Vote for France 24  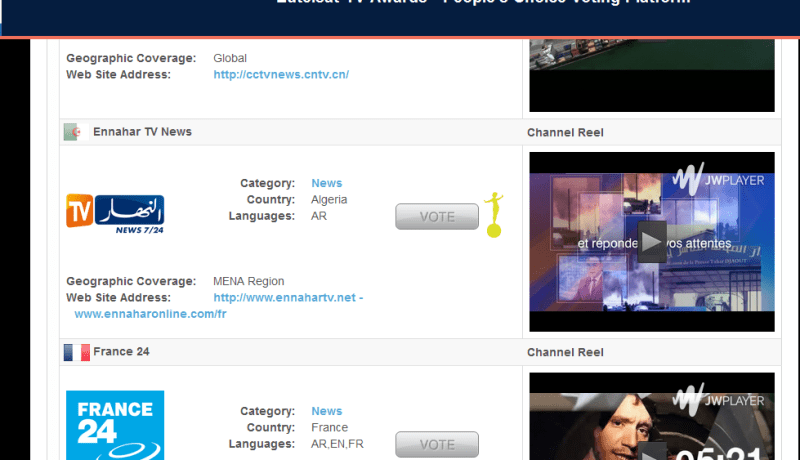437,445
